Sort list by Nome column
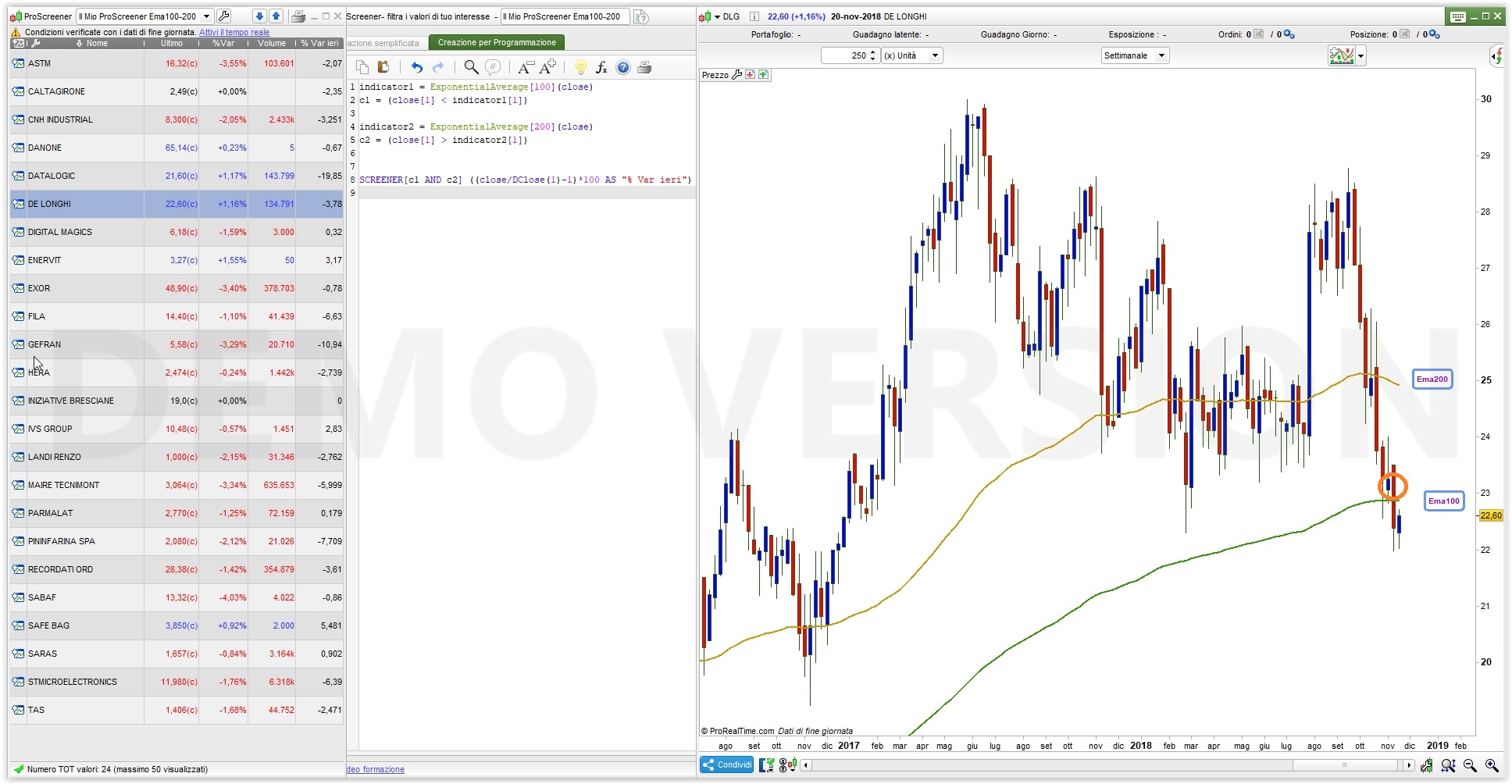Image resolution: width=1512 pixels, height=784 pixels. (97, 43)
